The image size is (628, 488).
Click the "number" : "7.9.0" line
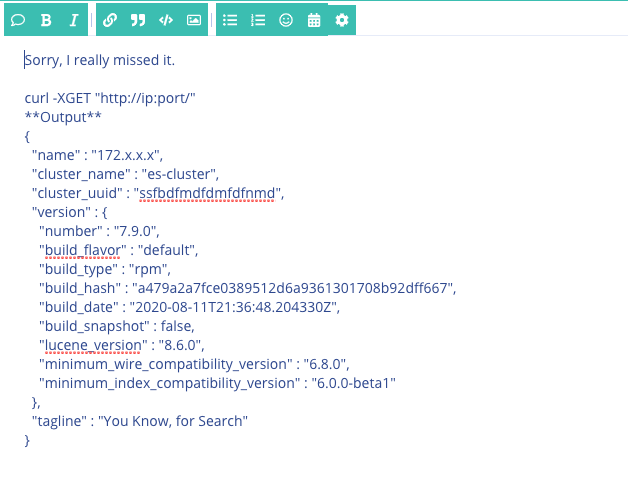pyautogui.click(x=99, y=231)
